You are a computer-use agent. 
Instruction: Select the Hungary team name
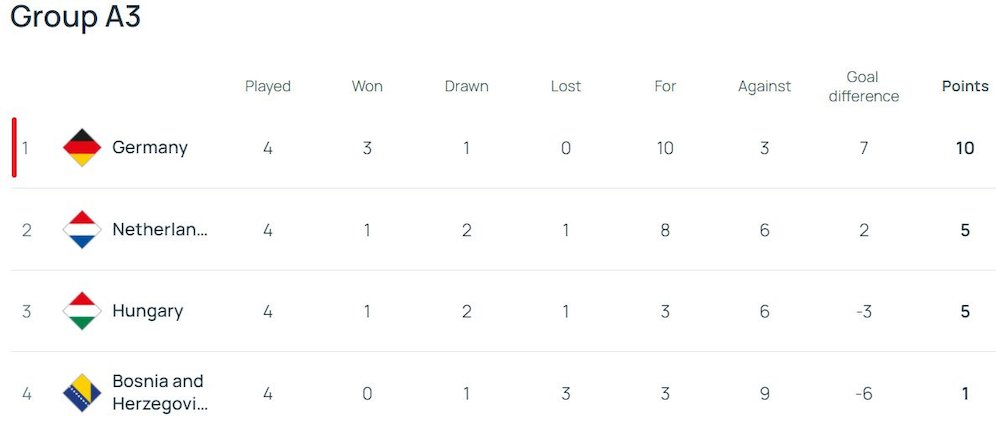click(148, 311)
